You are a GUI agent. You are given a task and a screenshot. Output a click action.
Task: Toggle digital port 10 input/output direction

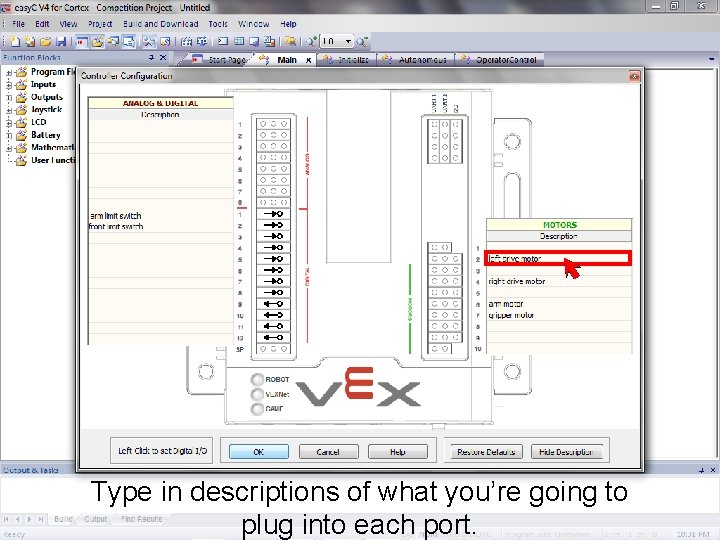[x=273, y=315]
